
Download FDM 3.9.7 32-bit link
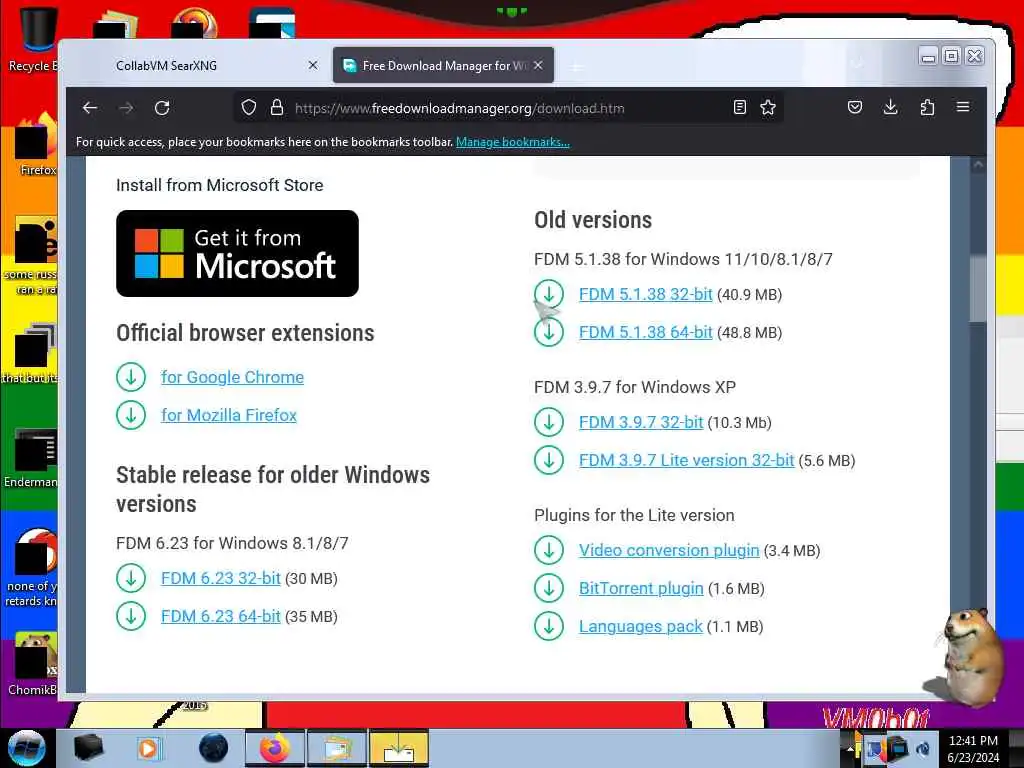pos(641,423)
